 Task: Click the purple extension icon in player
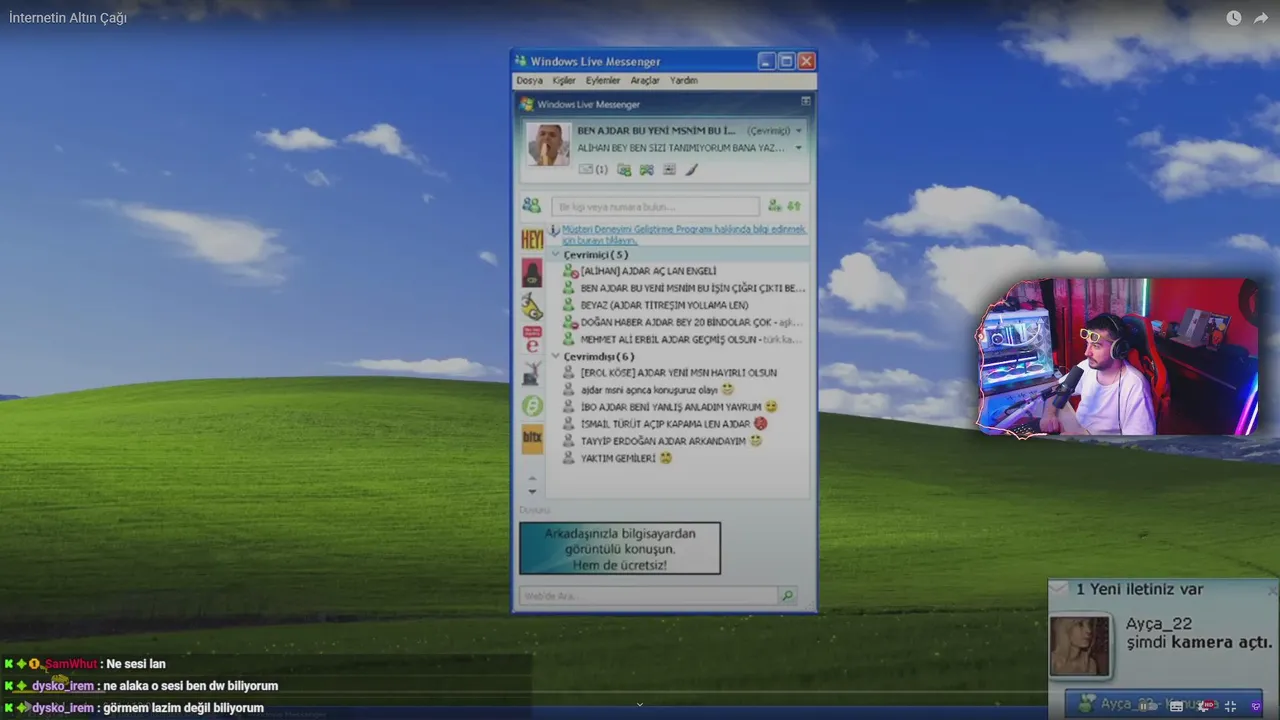point(1257,706)
